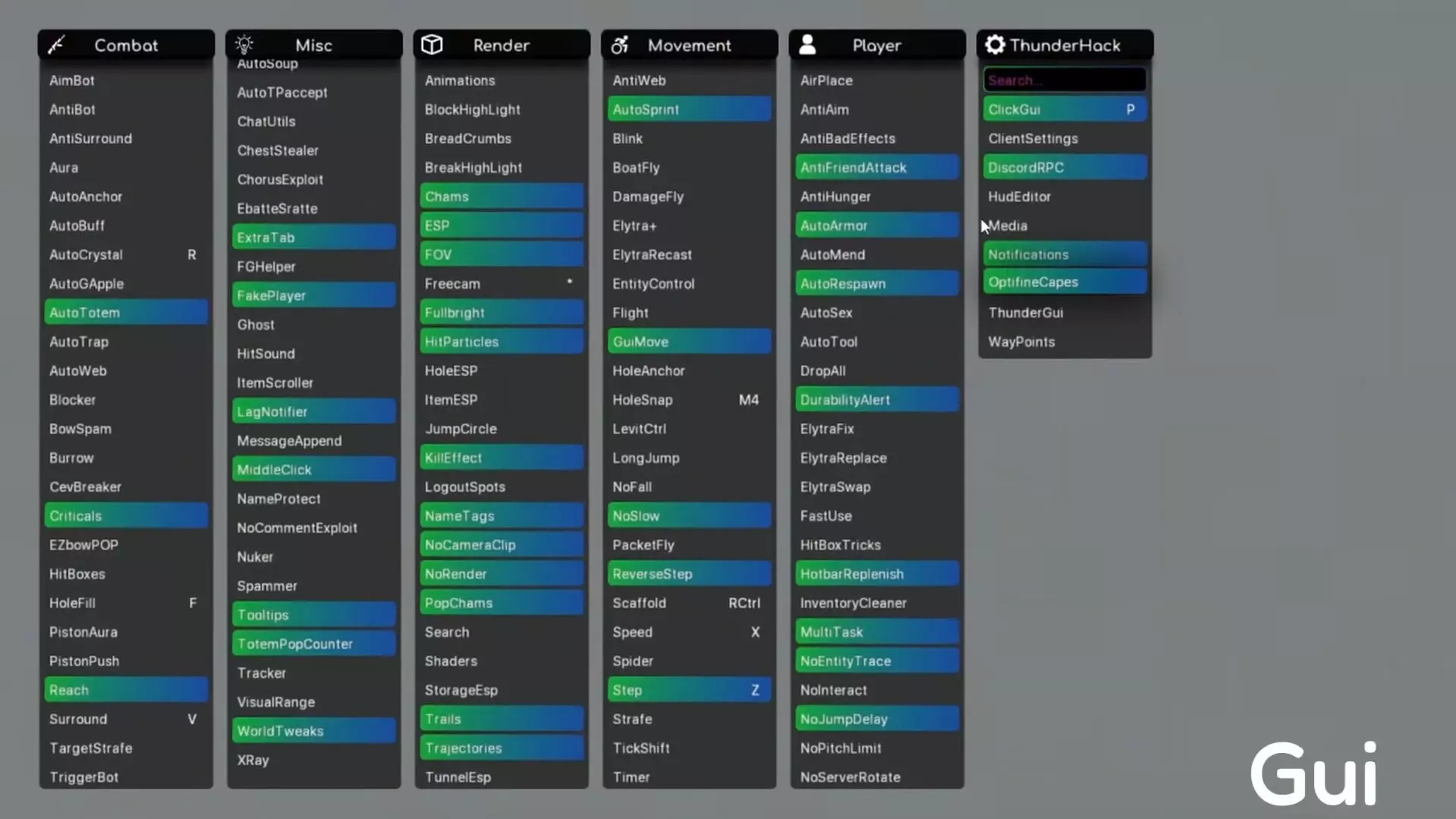Enable the AimBot module
Screen dimensions: 1456x819
126,80
